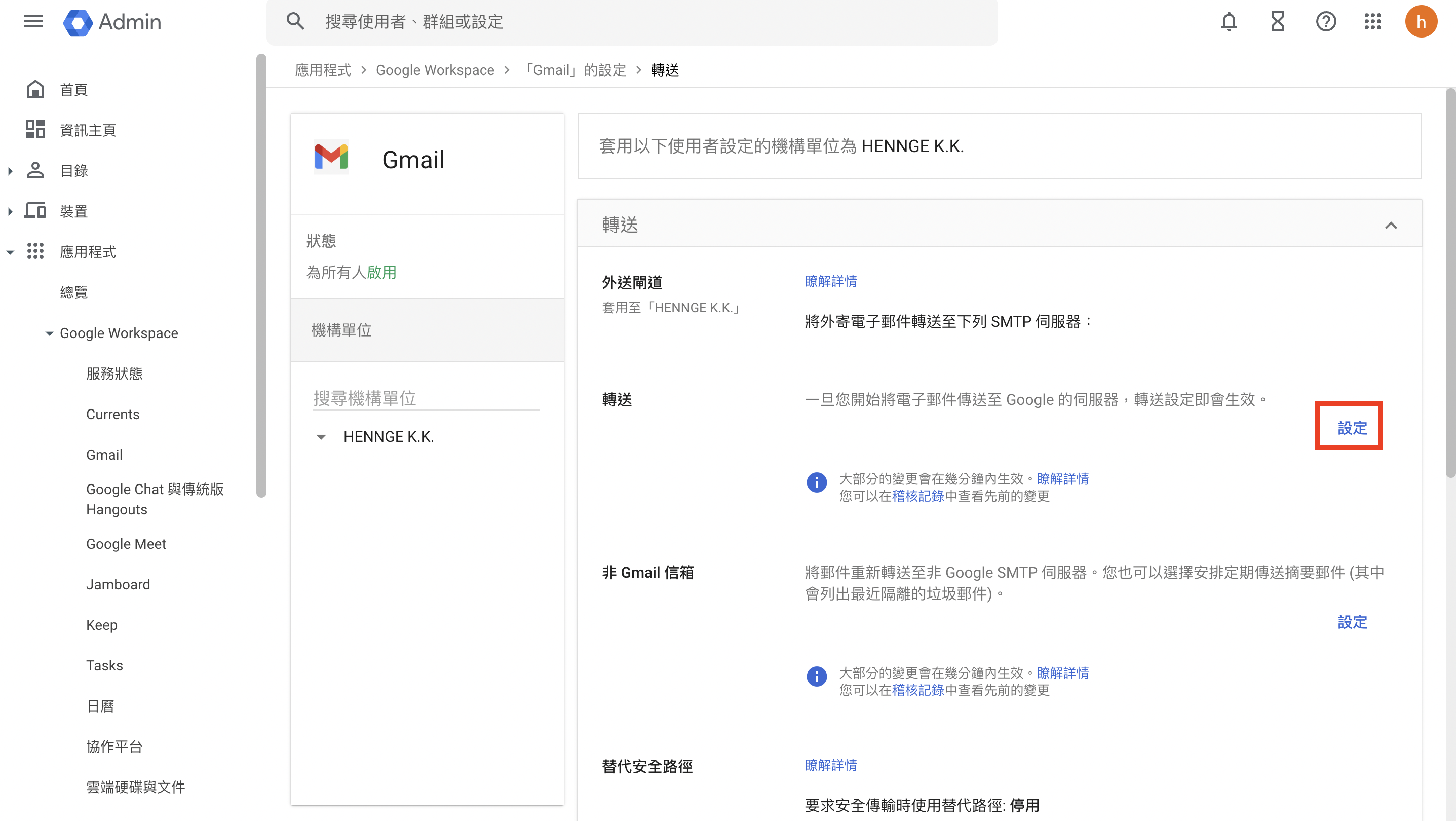Image resolution: width=1456 pixels, height=821 pixels.
Task: Click the search magnifier icon
Action: [x=295, y=21]
